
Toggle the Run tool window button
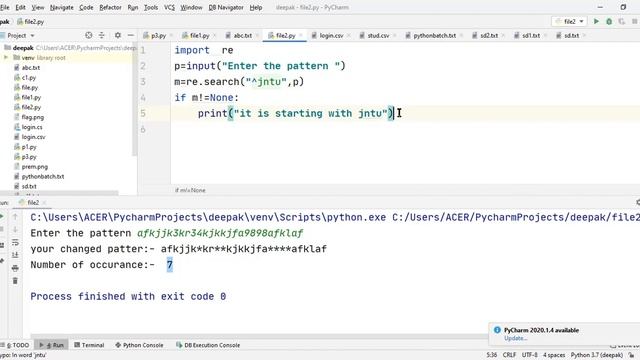51,345
